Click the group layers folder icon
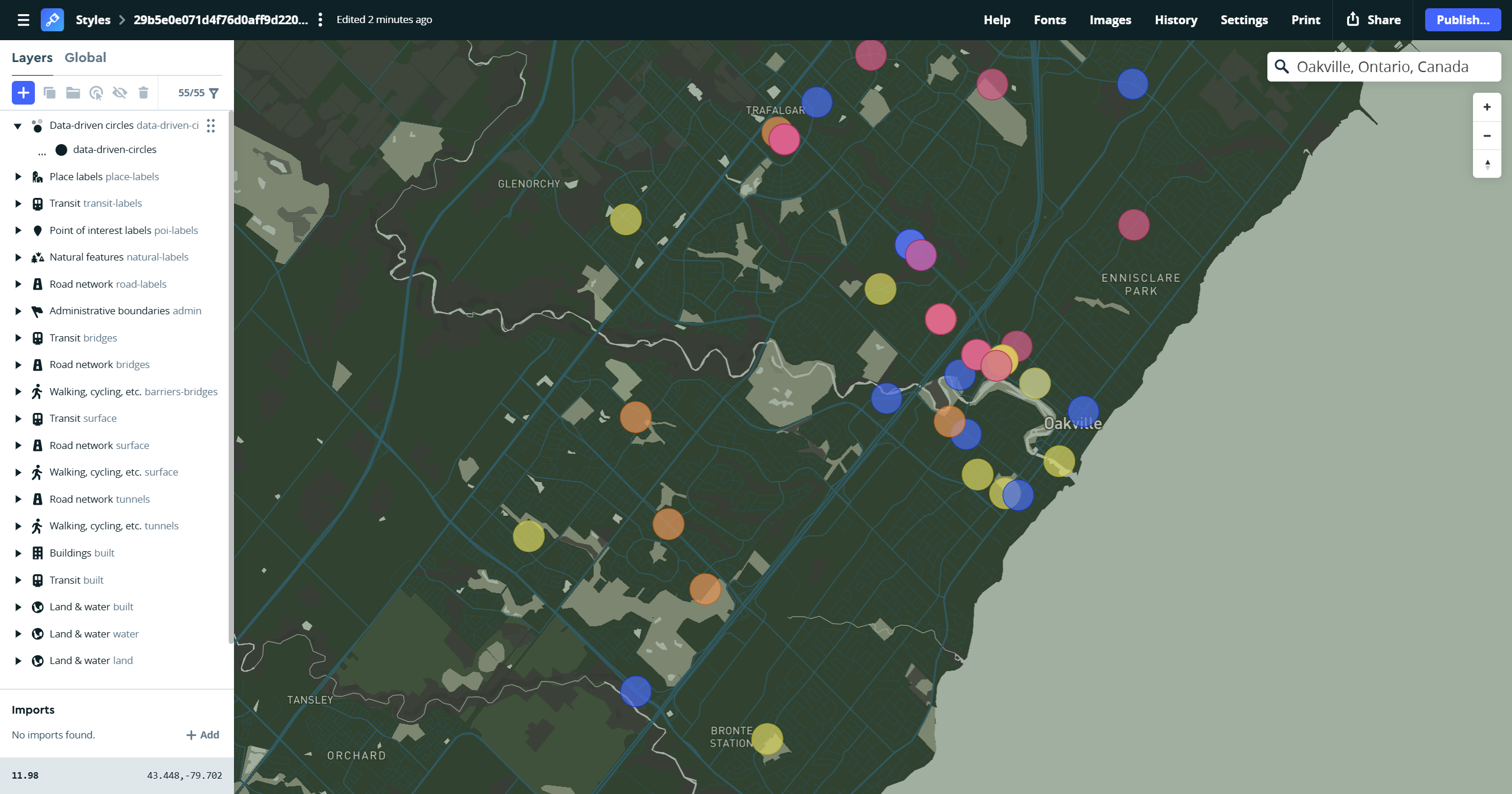This screenshot has width=1512, height=794. pos(73,93)
